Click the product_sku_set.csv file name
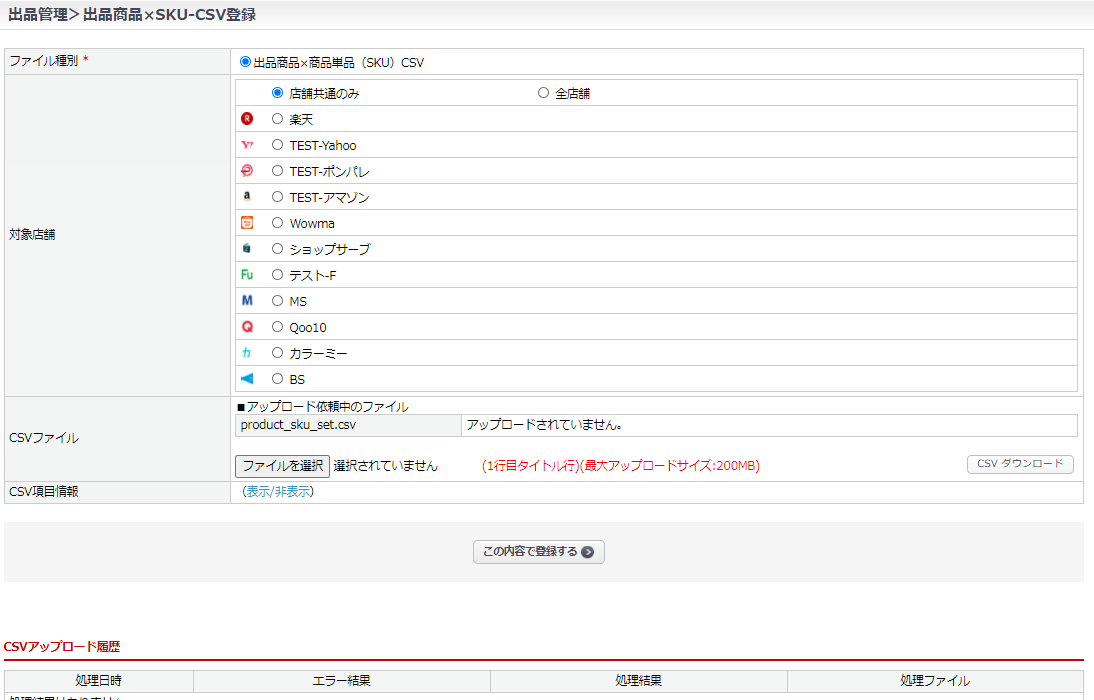1094x700 pixels. [x=298, y=424]
